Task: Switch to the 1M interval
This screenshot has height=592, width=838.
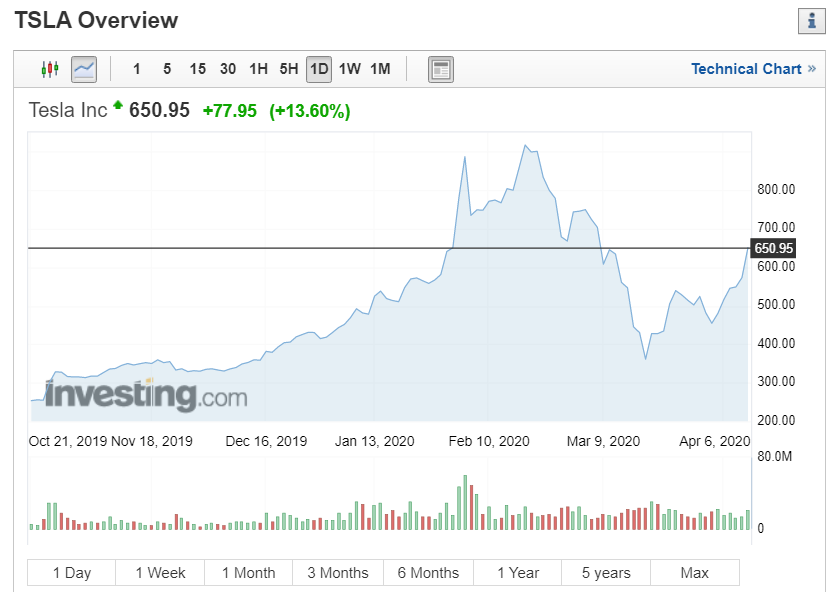Action: [x=380, y=69]
